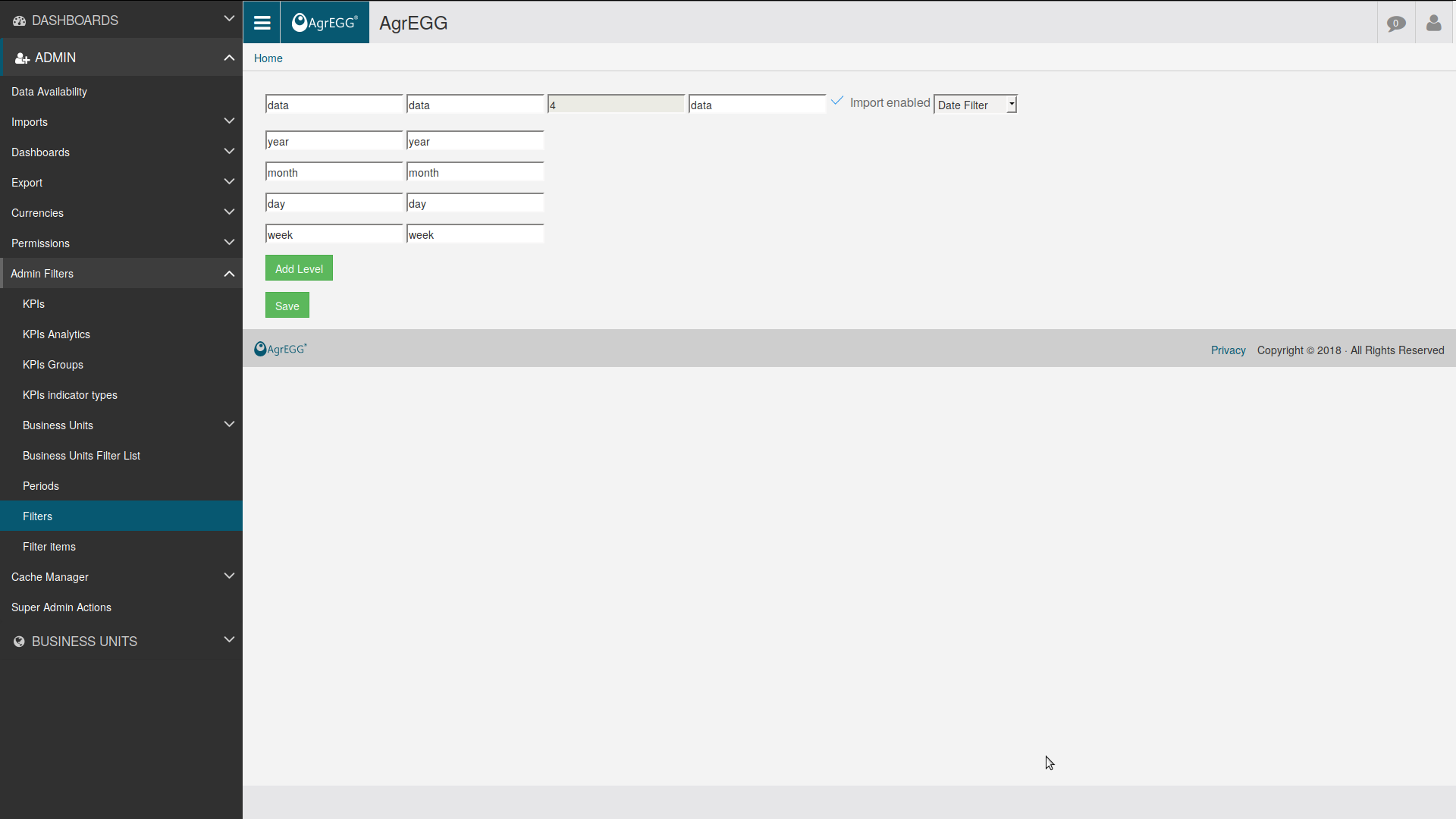The width and height of the screenshot is (1456, 819).
Task: Open KPIs indicator types
Action: click(x=121, y=395)
